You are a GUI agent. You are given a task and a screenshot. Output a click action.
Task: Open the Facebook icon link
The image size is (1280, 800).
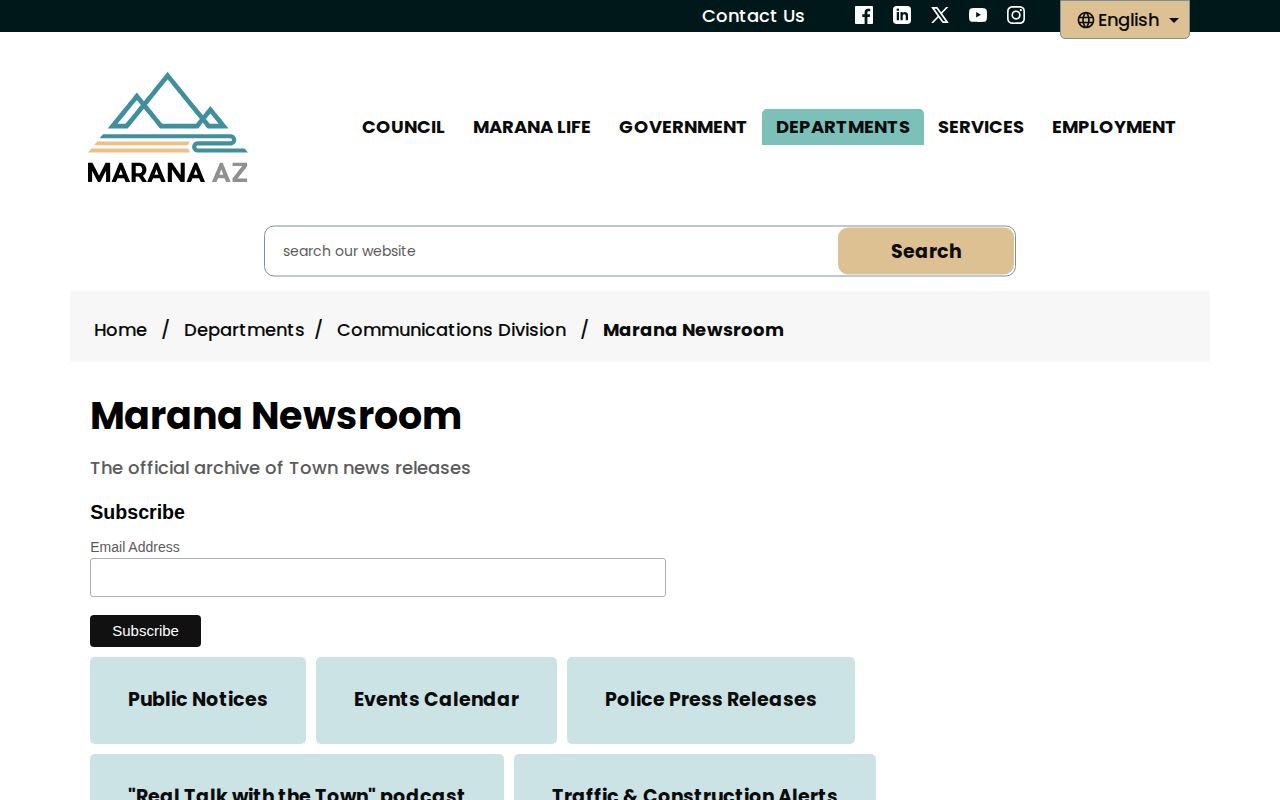864,15
